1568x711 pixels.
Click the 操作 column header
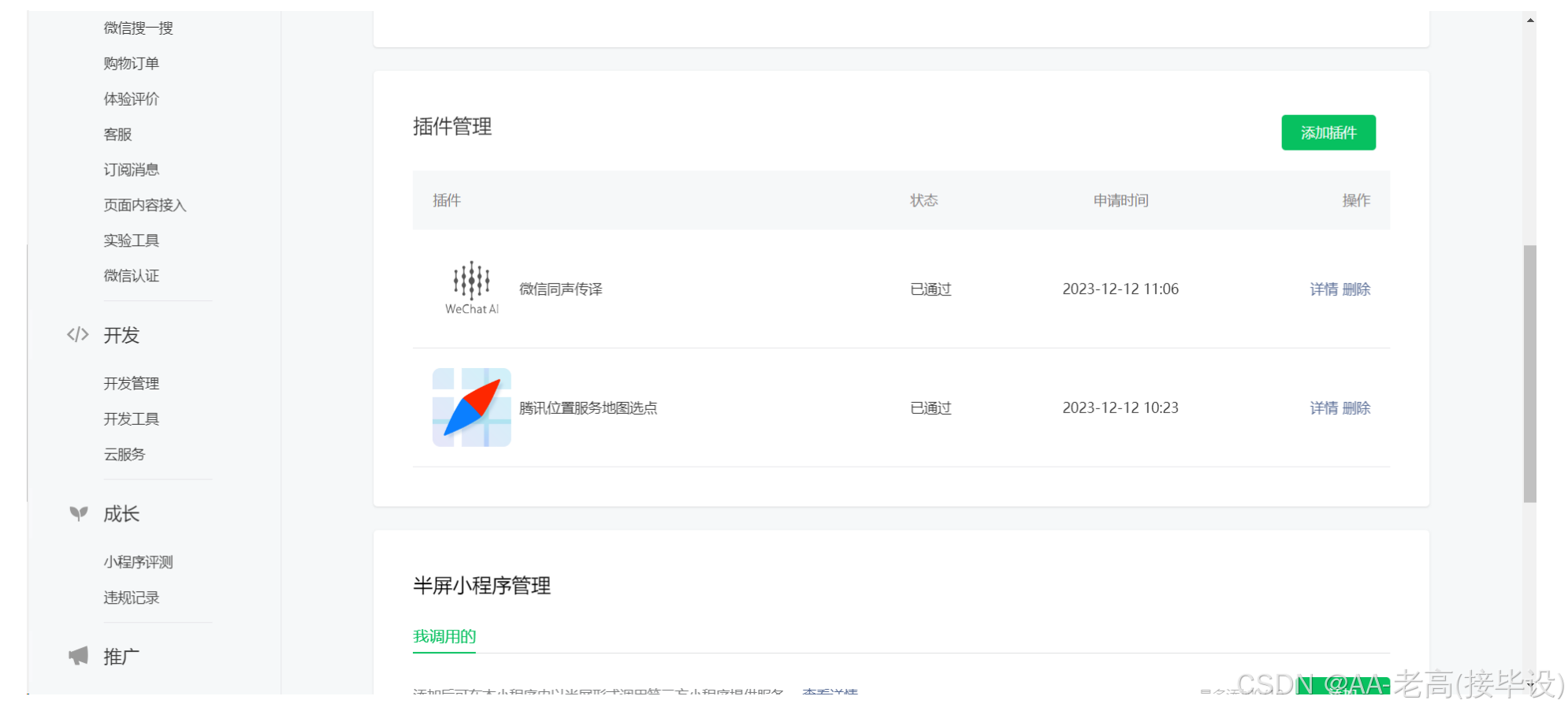pos(1357,201)
